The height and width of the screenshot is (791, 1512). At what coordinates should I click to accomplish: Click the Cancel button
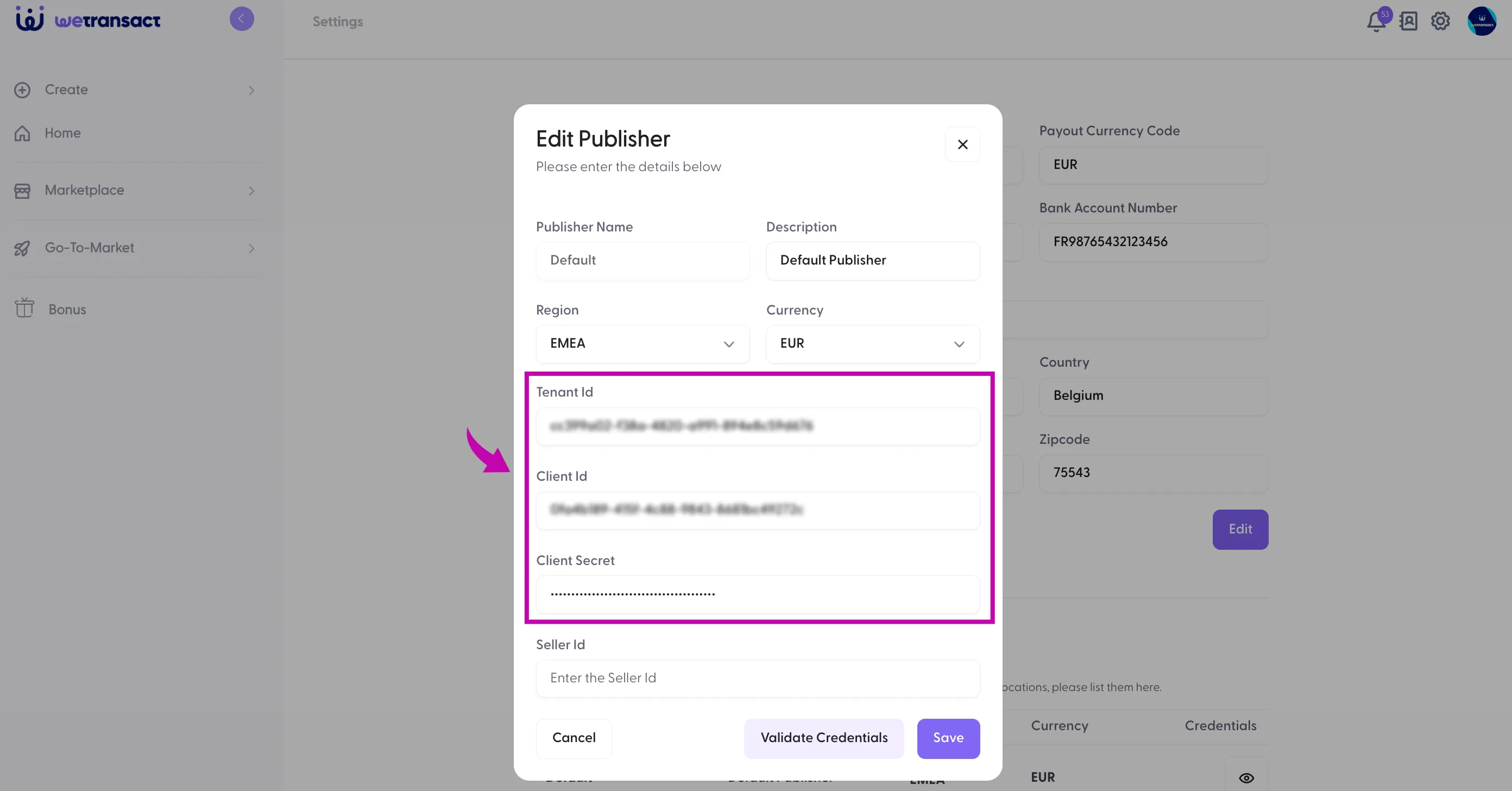574,738
